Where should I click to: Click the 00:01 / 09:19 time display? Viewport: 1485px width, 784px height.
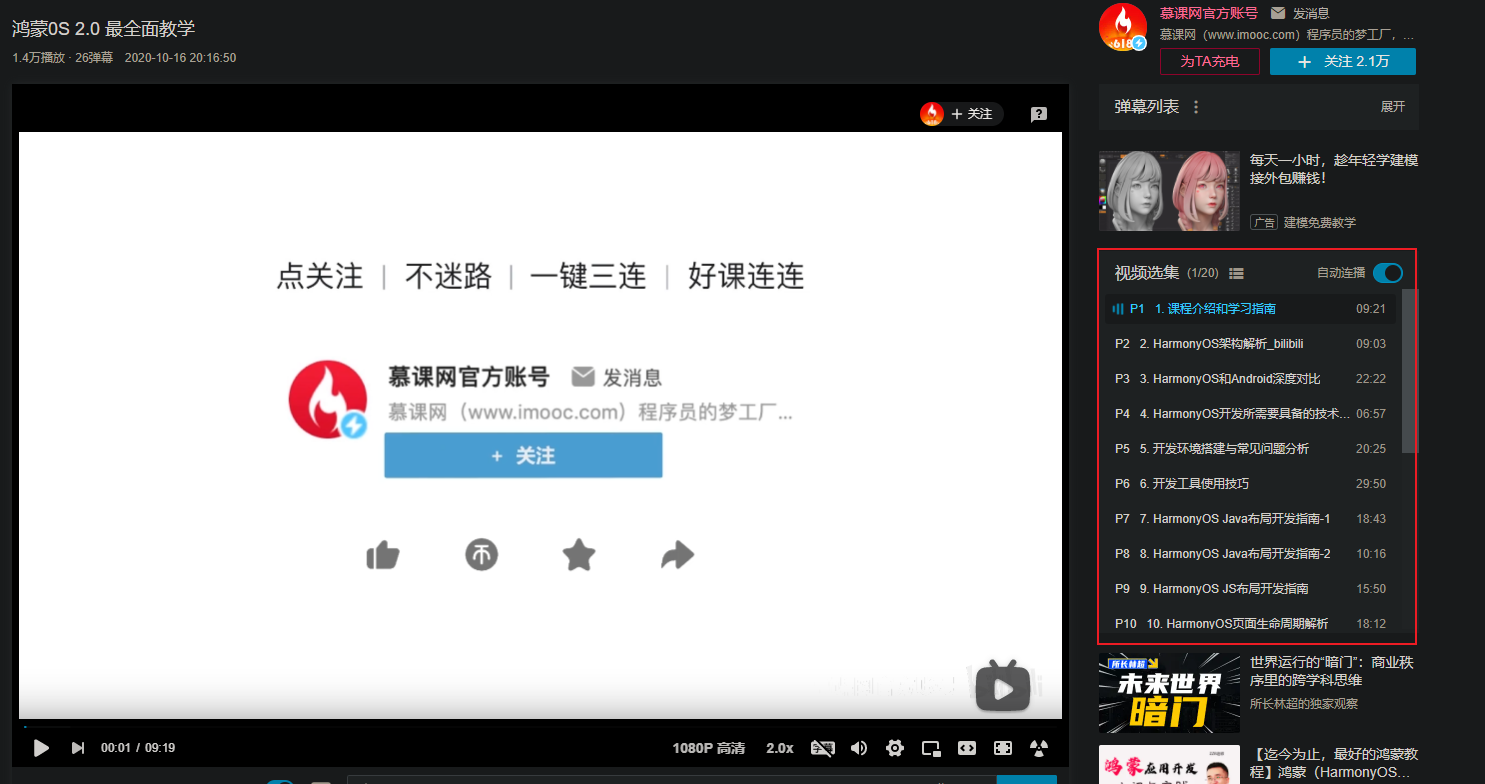[x=138, y=748]
